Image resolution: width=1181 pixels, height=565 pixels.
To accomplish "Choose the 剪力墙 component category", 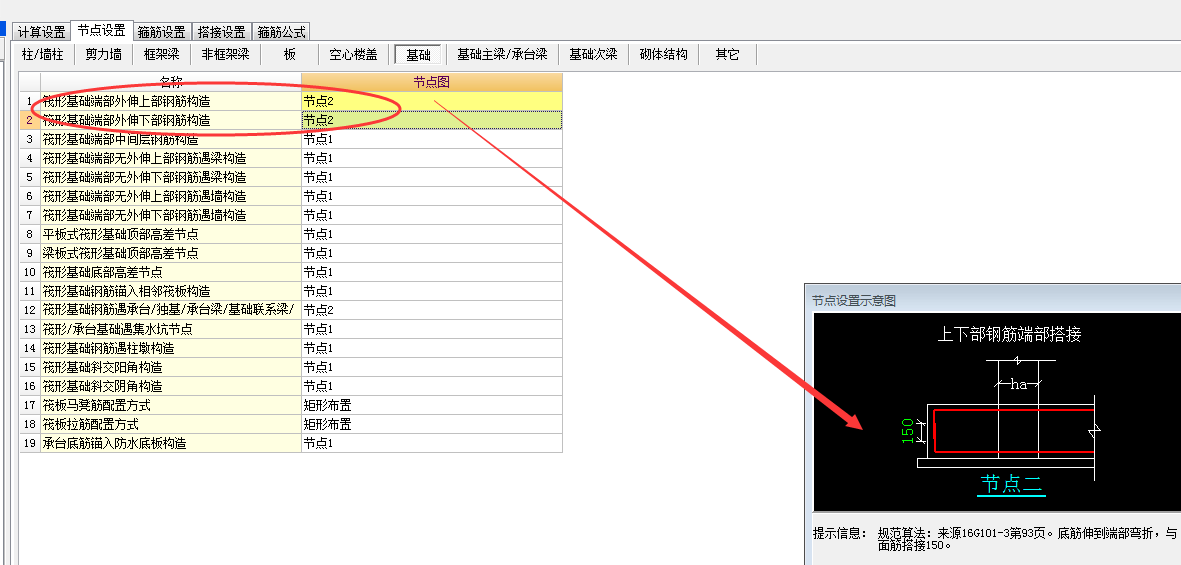I will click(104, 54).
